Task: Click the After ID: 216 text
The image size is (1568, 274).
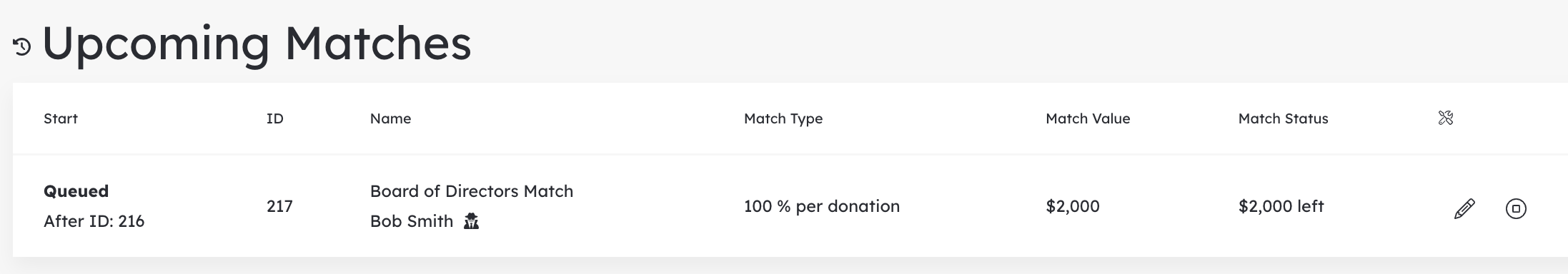Action: [x=94, y=221]
